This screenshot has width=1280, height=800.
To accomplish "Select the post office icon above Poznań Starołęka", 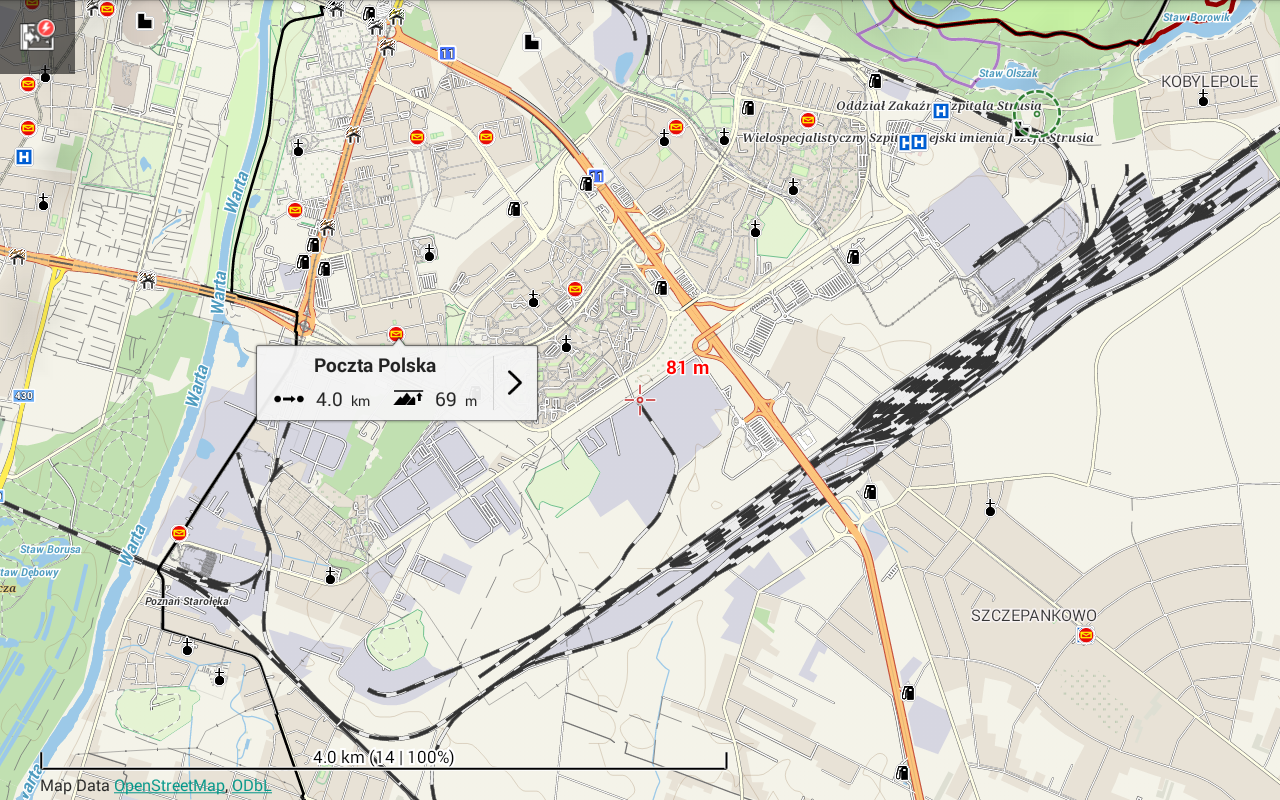I will pyautogui.click(x=179, y=533).
